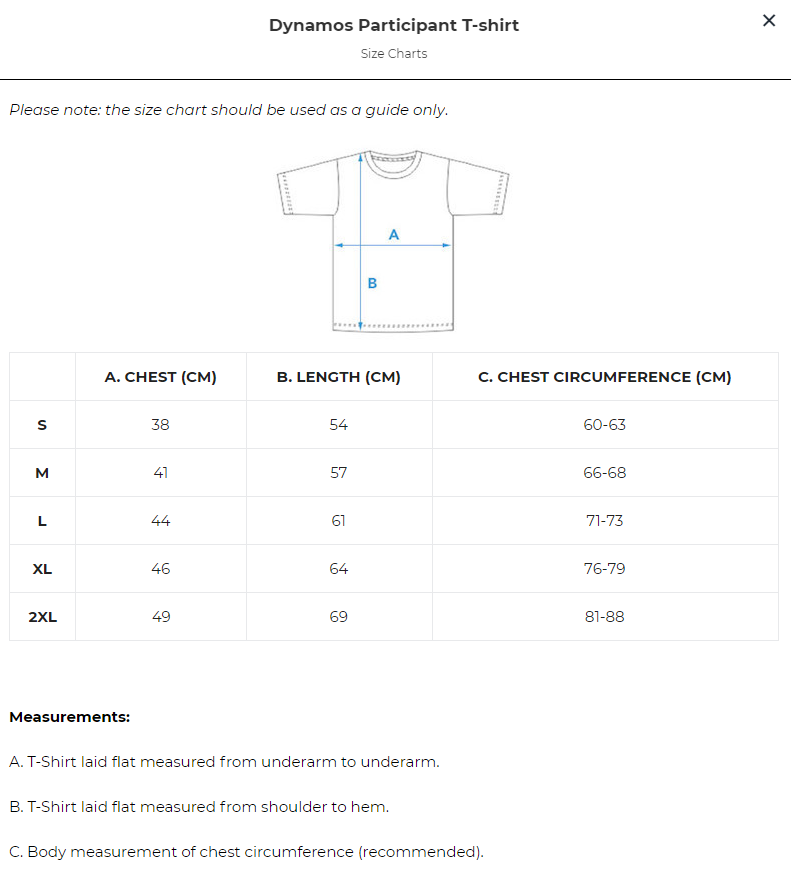Click chest value 38 for size S
The width and height of the screenshot is (791, 889).
tap(161, 425)
